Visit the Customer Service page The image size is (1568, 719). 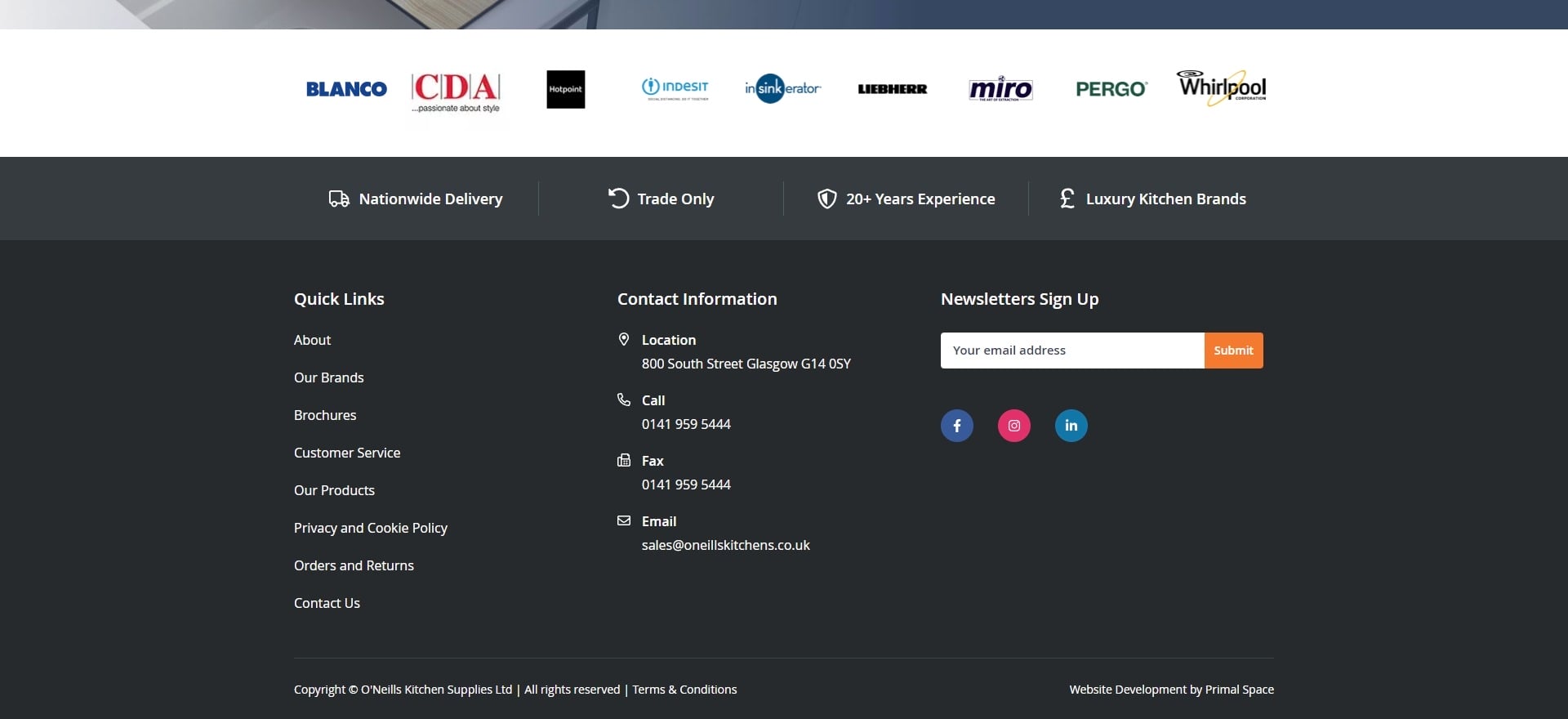[x=347, y=453]
